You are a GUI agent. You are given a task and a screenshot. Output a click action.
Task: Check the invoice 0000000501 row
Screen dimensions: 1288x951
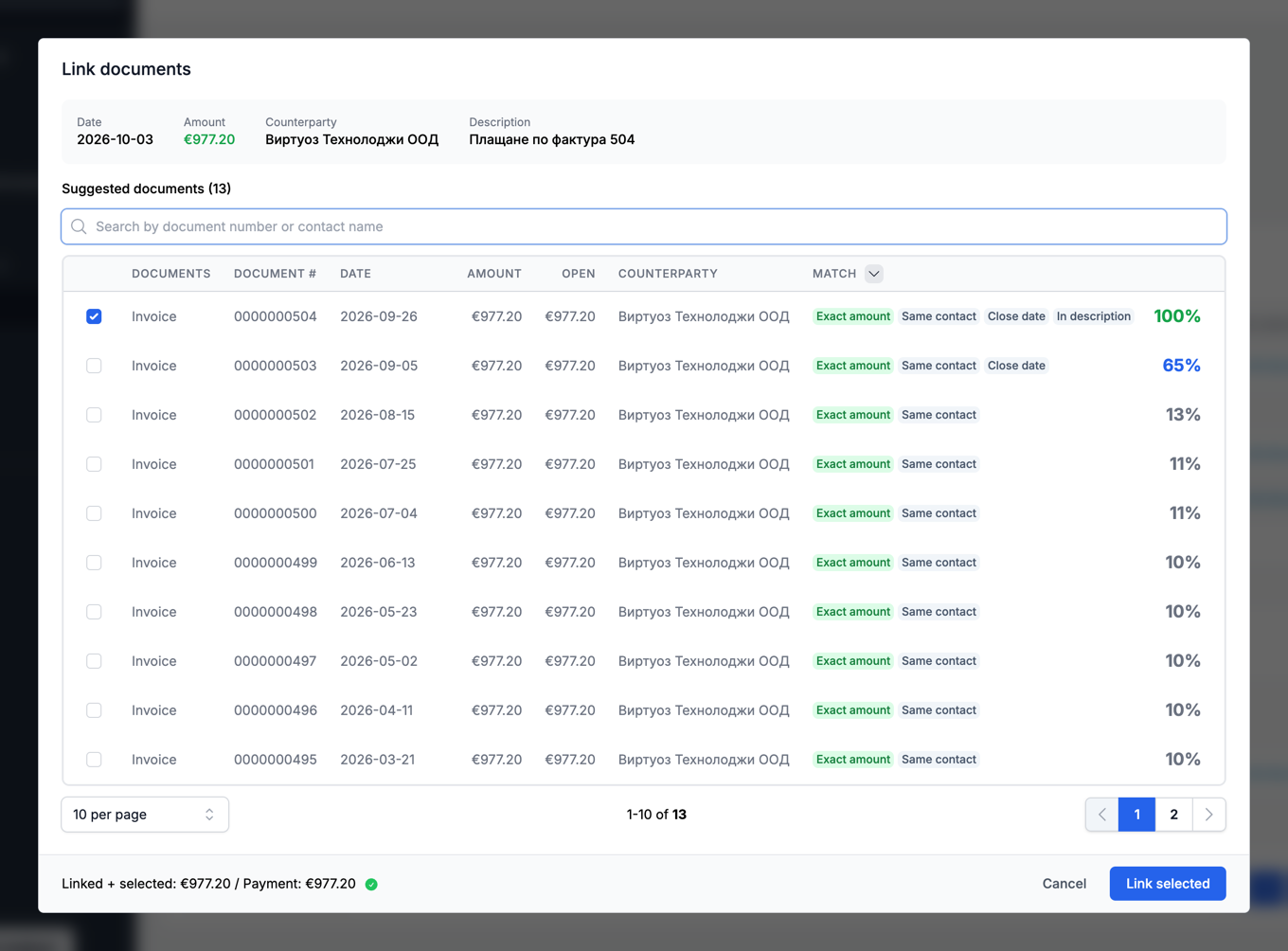pyautogui.click(x=94, y=464)
